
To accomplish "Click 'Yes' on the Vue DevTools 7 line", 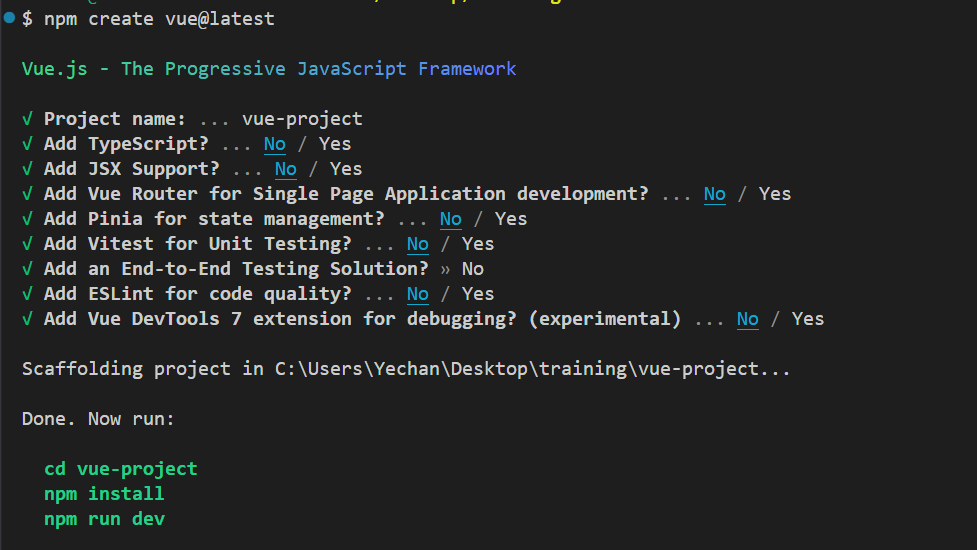I will (808, 319).
